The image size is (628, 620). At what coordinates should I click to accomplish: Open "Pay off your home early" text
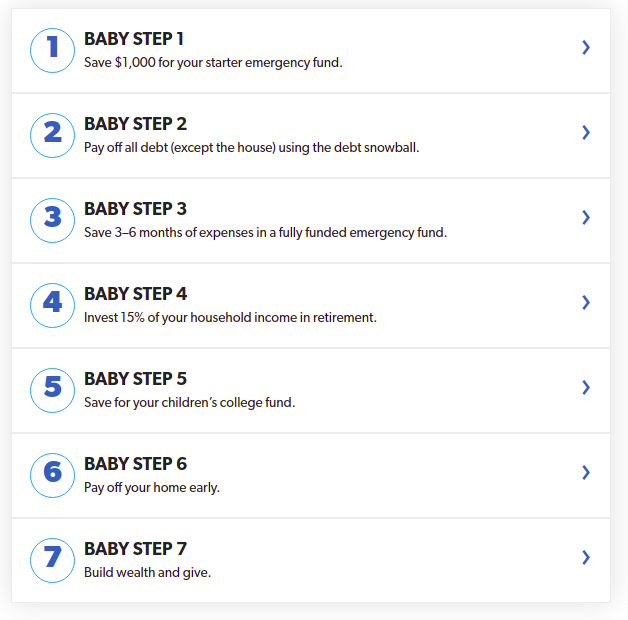152,487
